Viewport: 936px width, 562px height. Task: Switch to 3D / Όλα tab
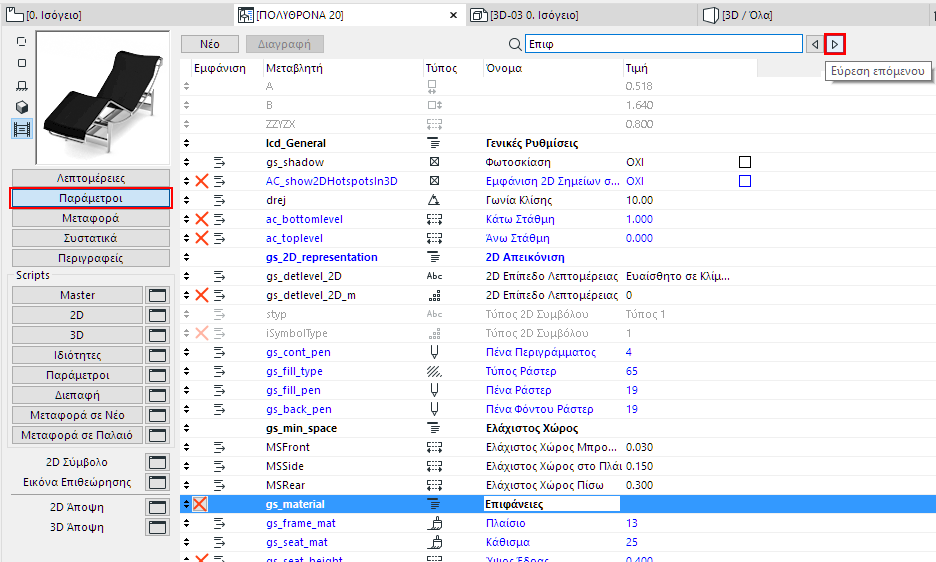tap(812, 15)
